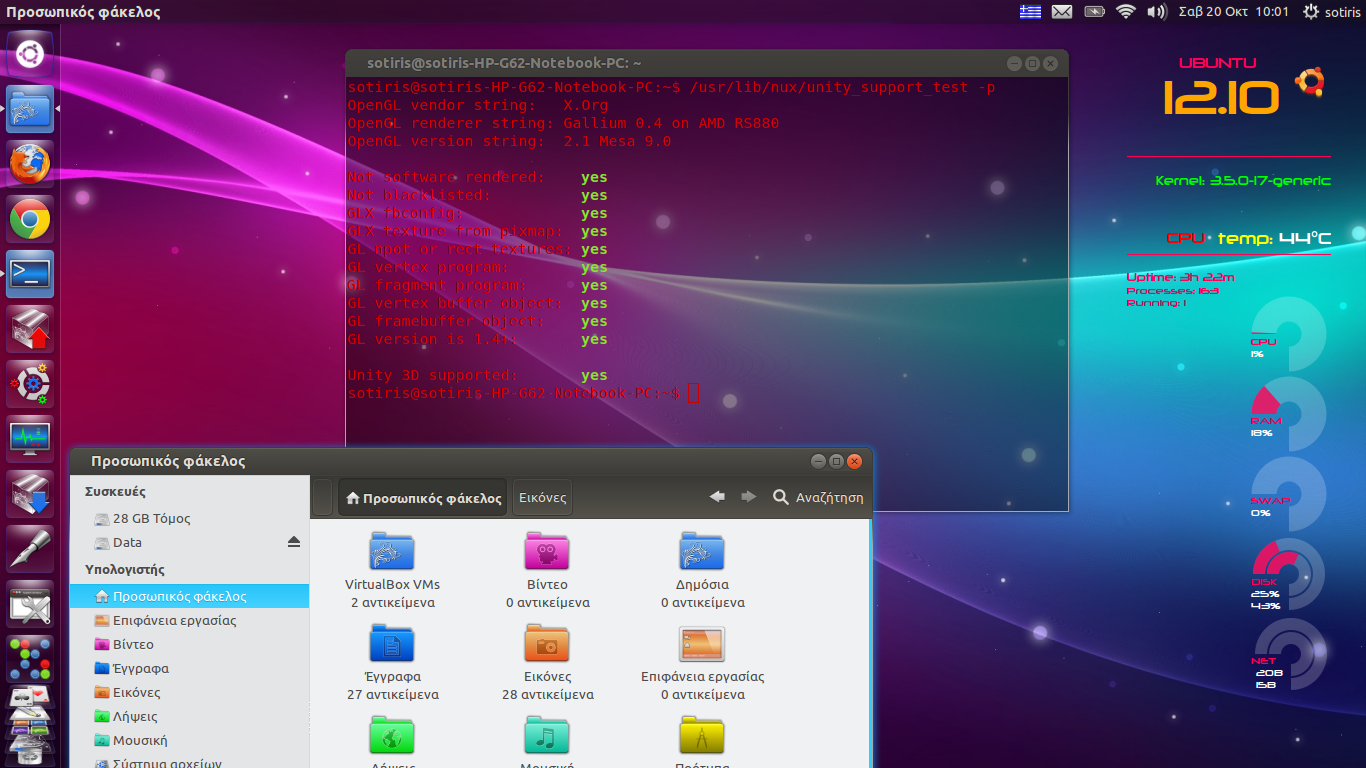This screenshot has height=768, width=1366.
Task: Open the sotiris session menu
Action: 1331,12
